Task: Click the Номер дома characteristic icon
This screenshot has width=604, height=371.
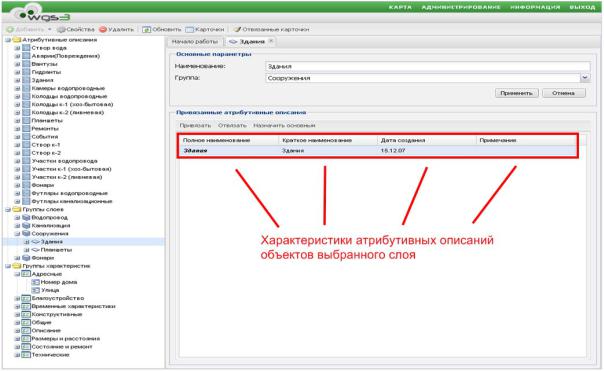Action: pos(35,282)
